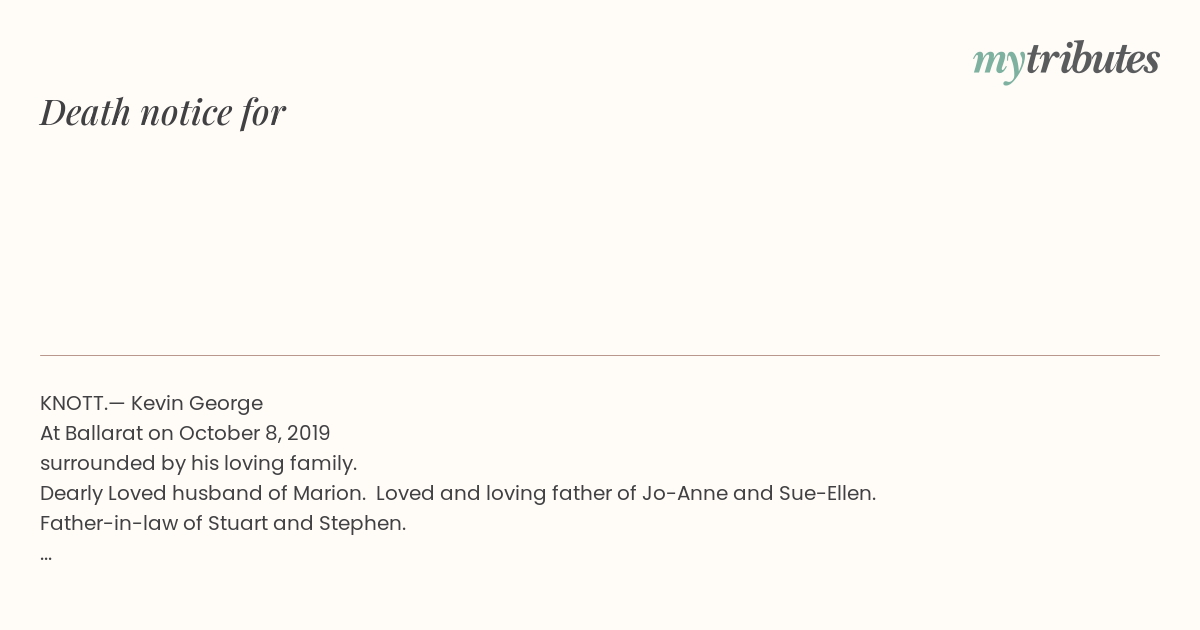Screen dimensions: 1200x630
Task: Click the horizontal divider line
Action: click(x=600, y=355)
